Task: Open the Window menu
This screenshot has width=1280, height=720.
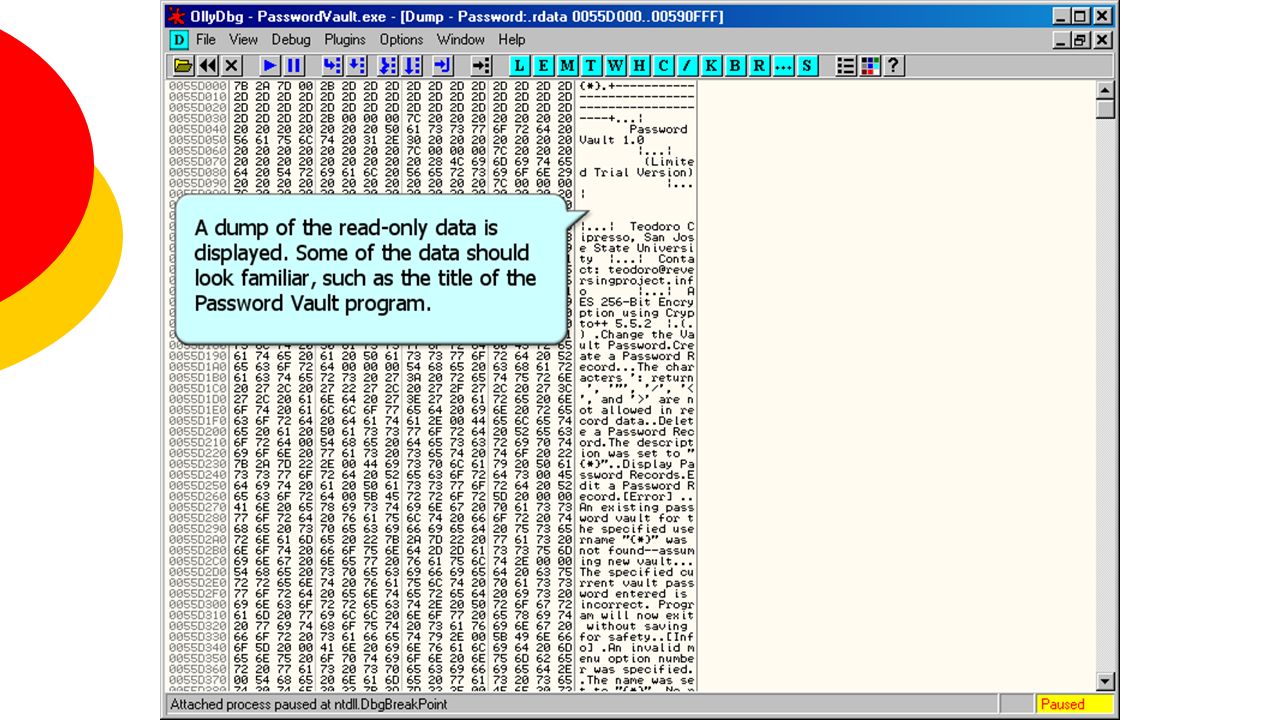Action: [x=461, y=40]
